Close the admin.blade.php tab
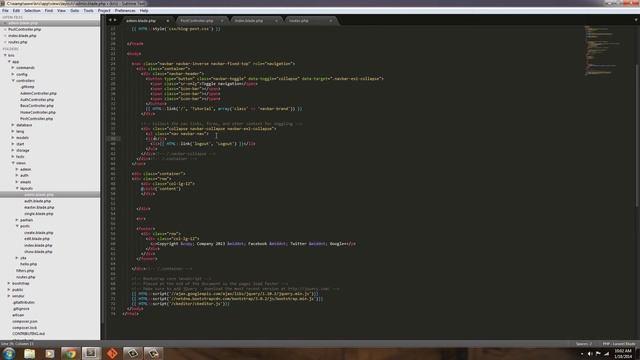 click(167, 21)
